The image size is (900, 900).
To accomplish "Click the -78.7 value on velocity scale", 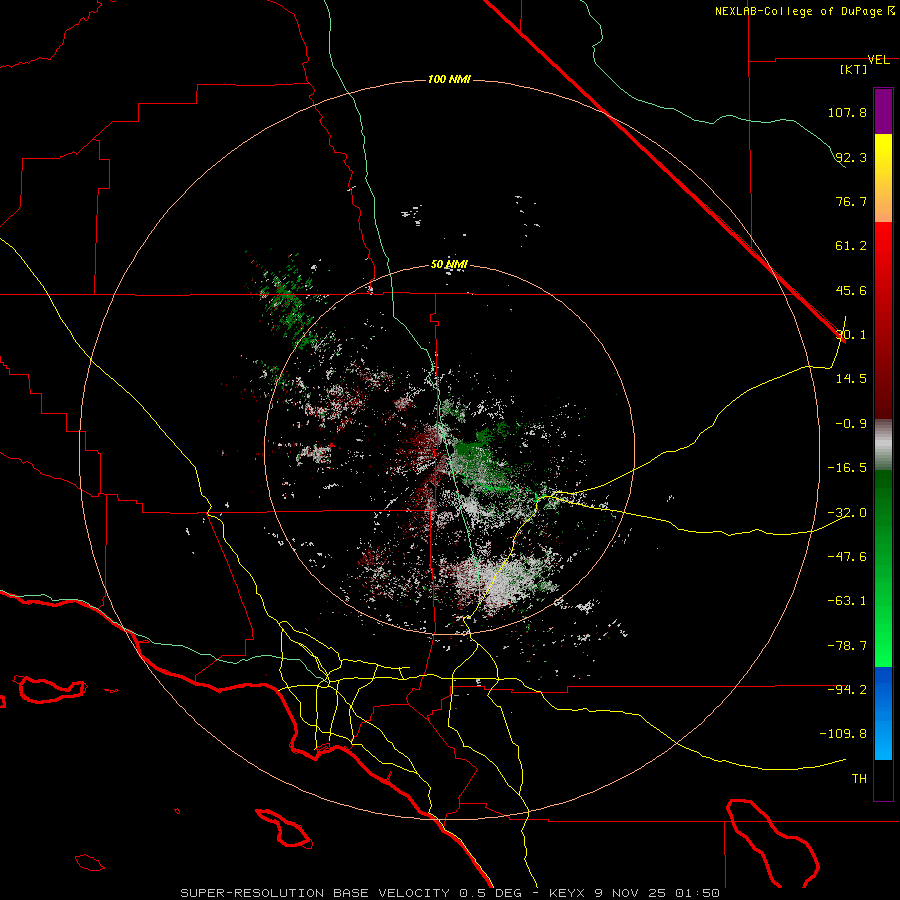I will 847,646.
